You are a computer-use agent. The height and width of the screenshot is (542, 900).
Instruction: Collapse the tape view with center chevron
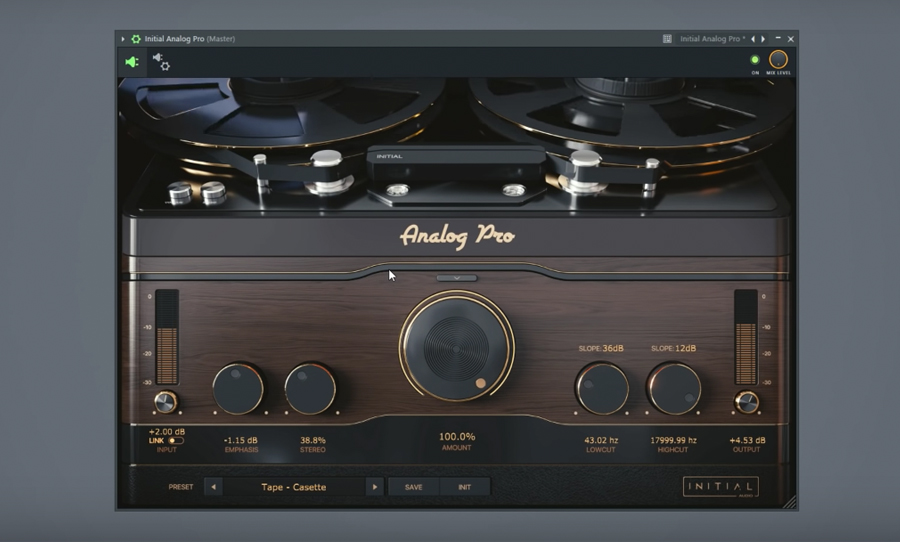click(456, 278)
